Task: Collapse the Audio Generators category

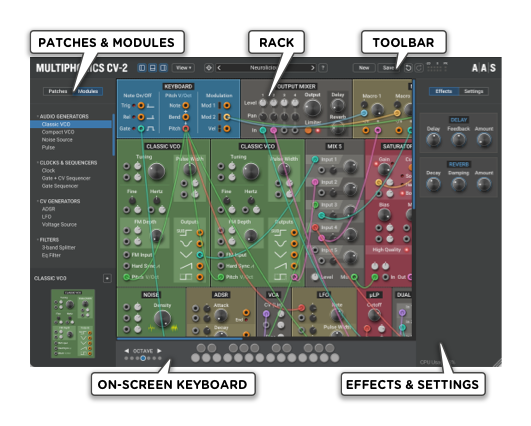Action: pos(38,116)
